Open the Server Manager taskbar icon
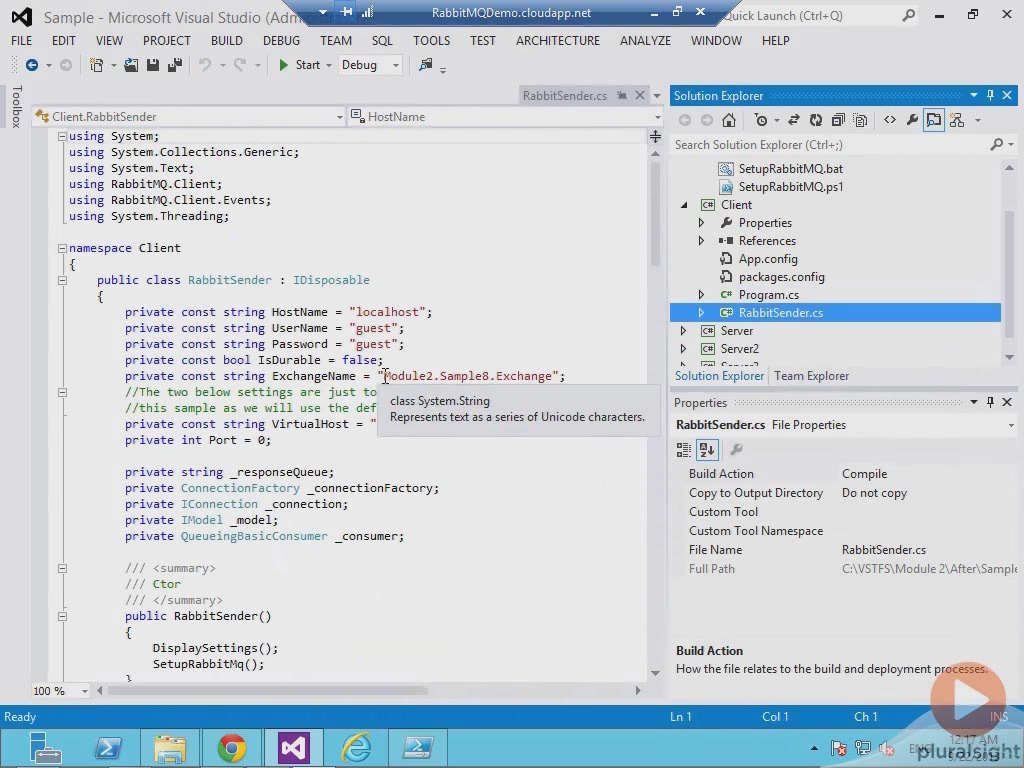This screenshot has width=1024, height=768. point(45,748)
